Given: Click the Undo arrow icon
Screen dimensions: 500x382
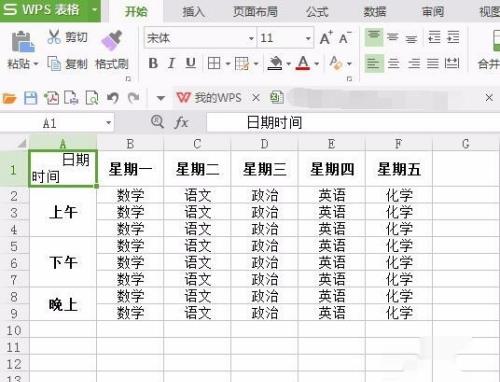Looking at the screenshot, I should (113, 98).
